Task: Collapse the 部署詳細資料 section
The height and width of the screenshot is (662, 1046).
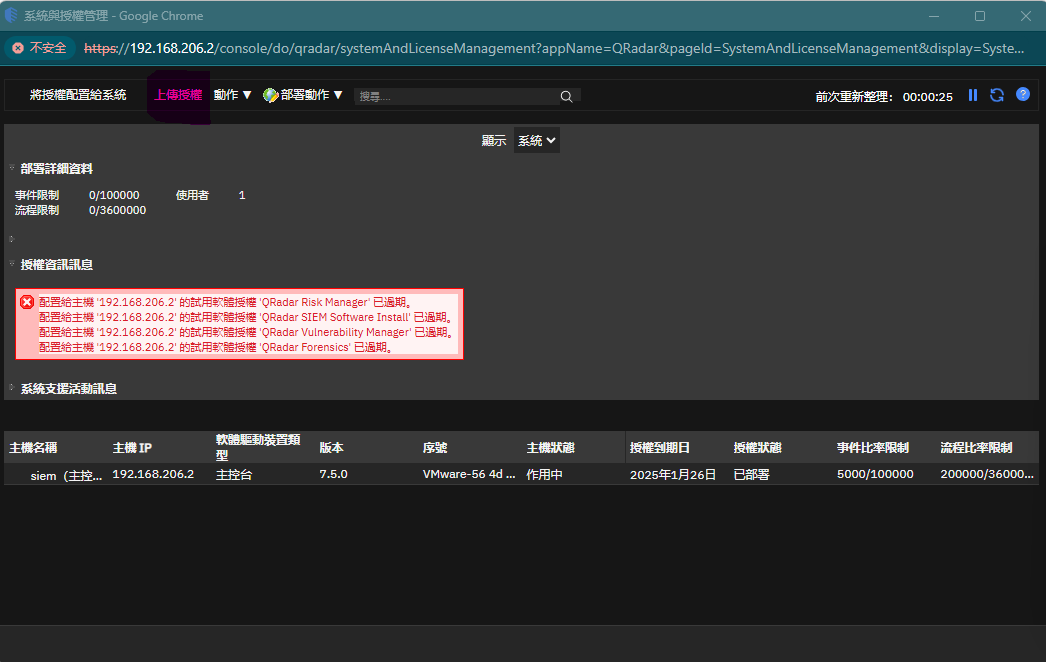Action: coord(12,169)
